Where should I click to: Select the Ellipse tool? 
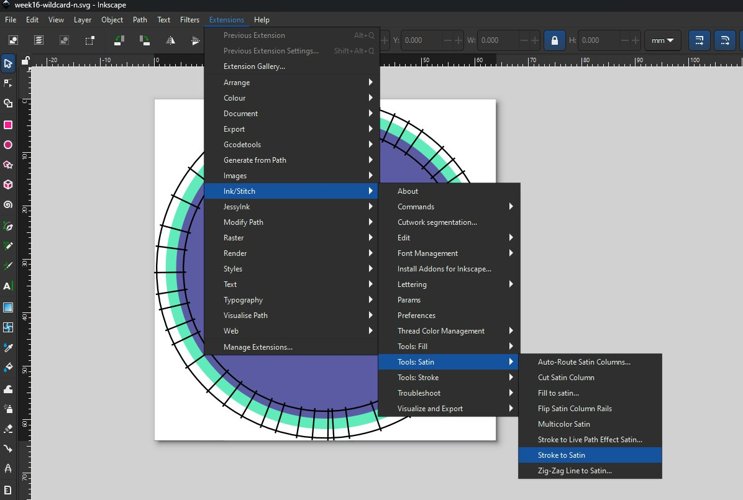[x=8, y=145]
